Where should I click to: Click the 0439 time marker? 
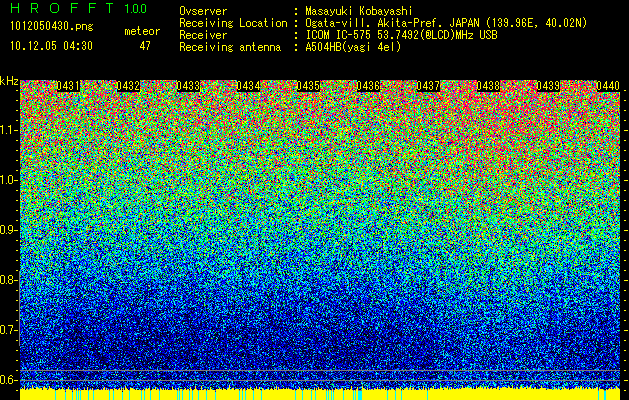pos(548,86)
